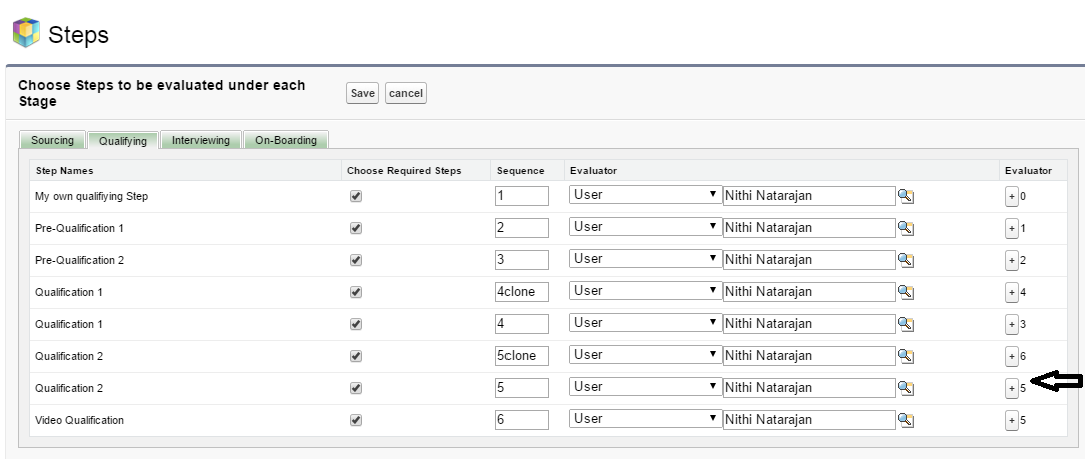Screen dimensions: 1085x459
Task: Uncheck required step for My own qualifying Step
Action: [x=356, y=197]
